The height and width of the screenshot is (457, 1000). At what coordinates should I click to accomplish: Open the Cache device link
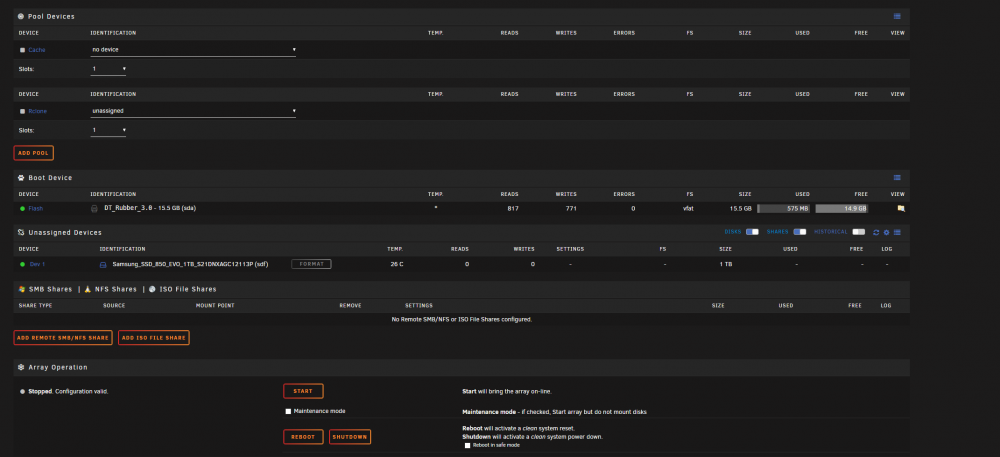(x=37, y=50)
